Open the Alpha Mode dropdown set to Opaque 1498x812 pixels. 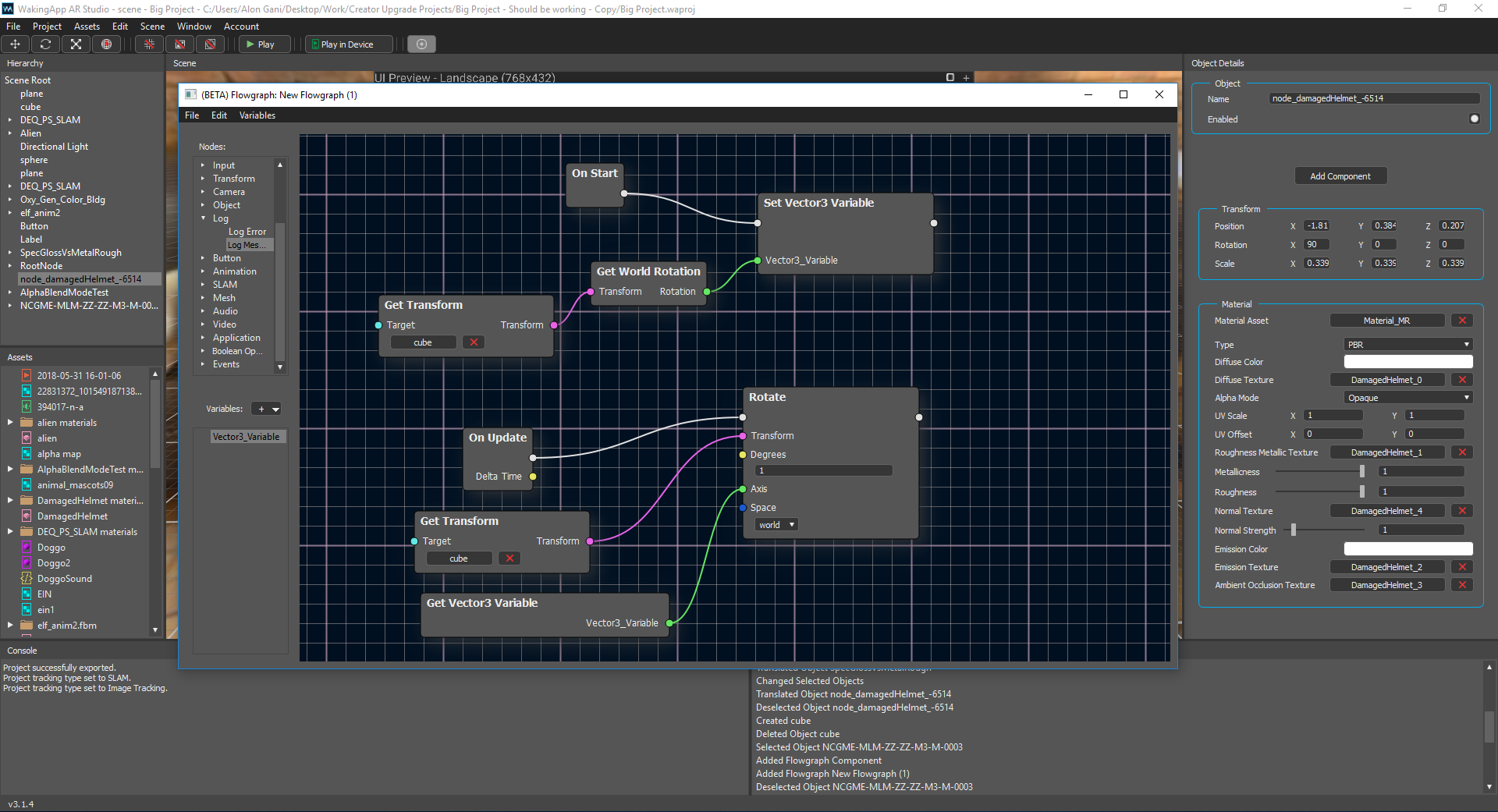[x=1407, y=398]
